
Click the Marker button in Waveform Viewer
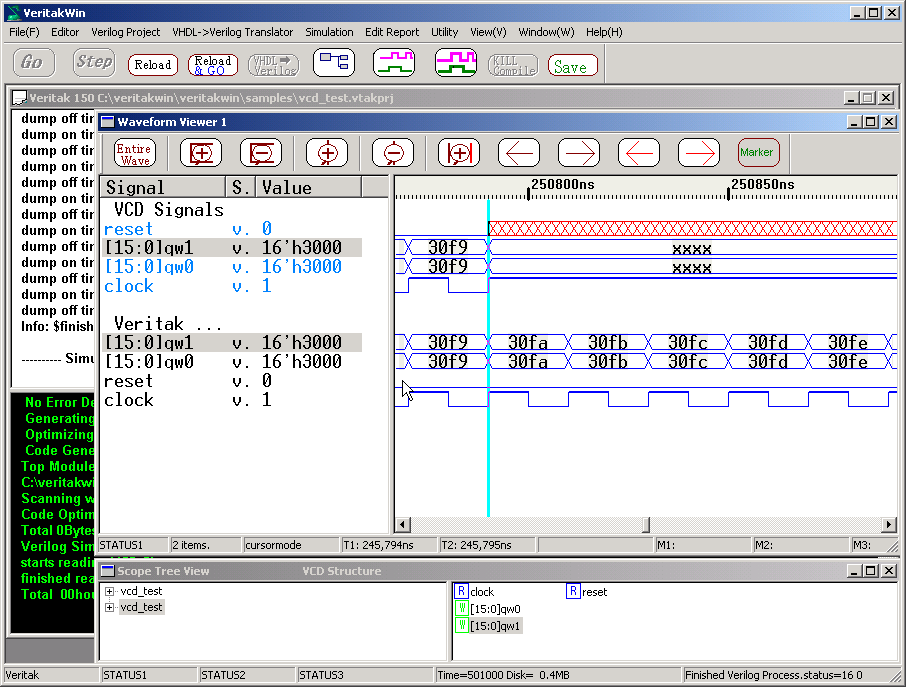pos(759,153)
